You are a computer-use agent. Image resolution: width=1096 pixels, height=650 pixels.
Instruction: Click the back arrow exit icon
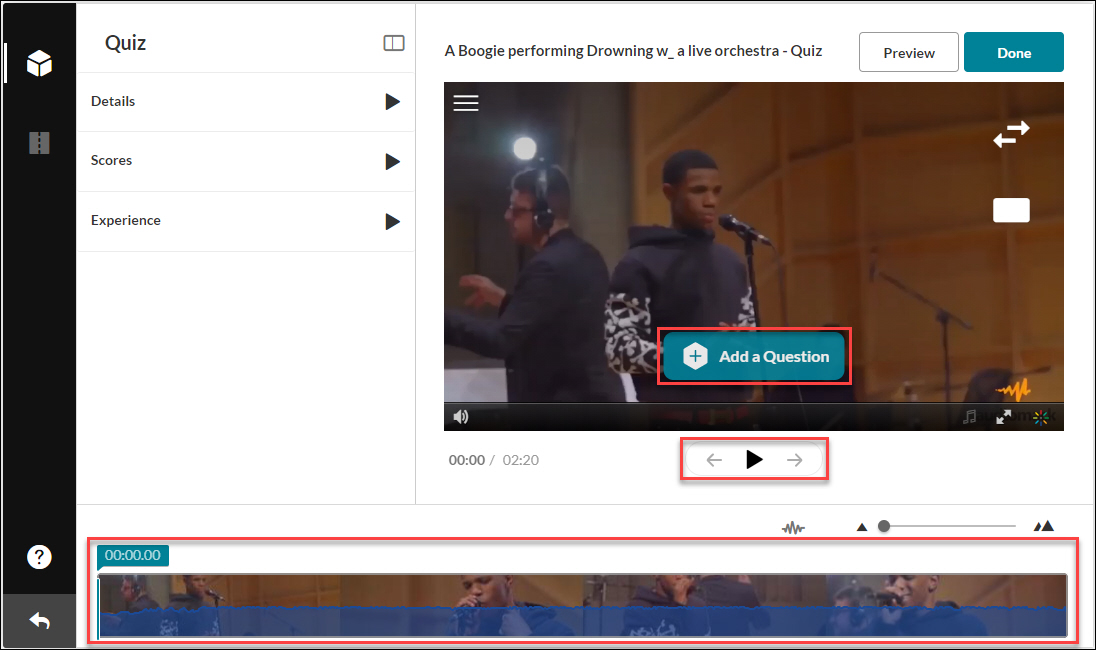click(39, 621)
